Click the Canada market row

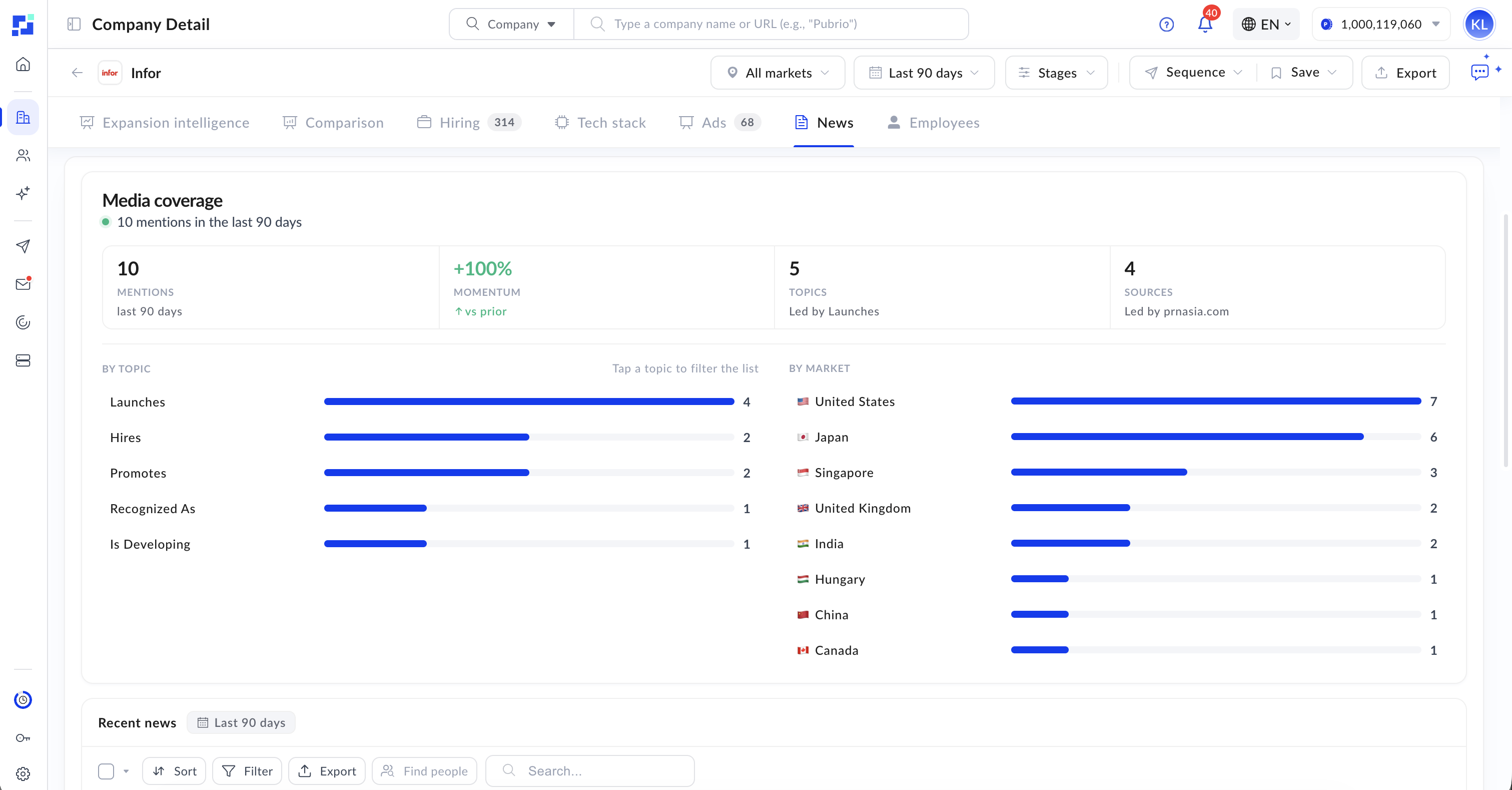1116,650
